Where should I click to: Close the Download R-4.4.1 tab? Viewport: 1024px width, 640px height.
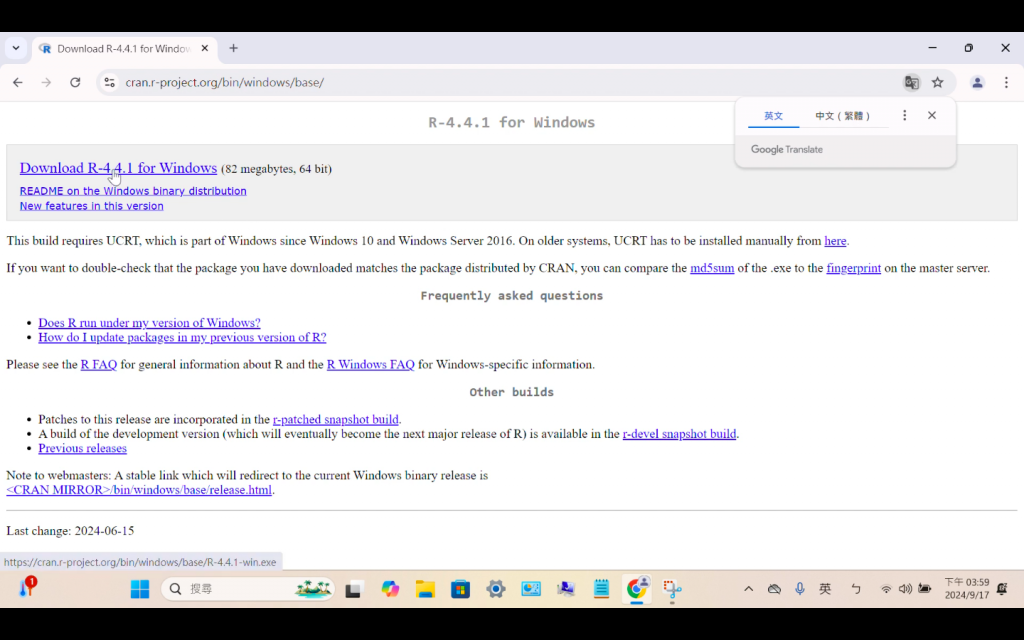click(x=204, y=48)
